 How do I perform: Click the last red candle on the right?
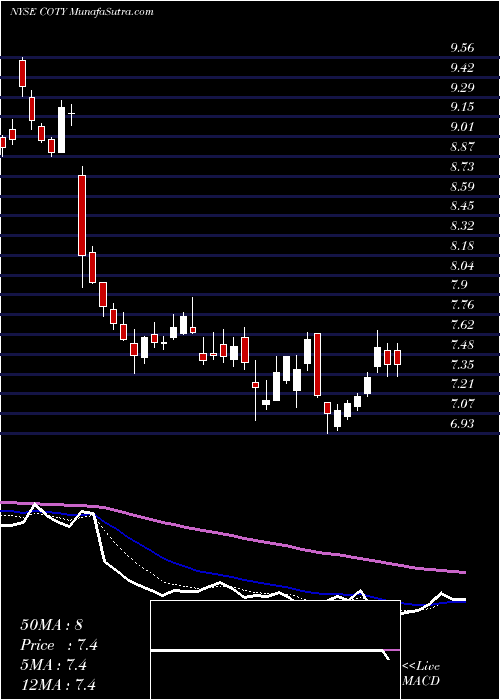[x=397, y=358]
